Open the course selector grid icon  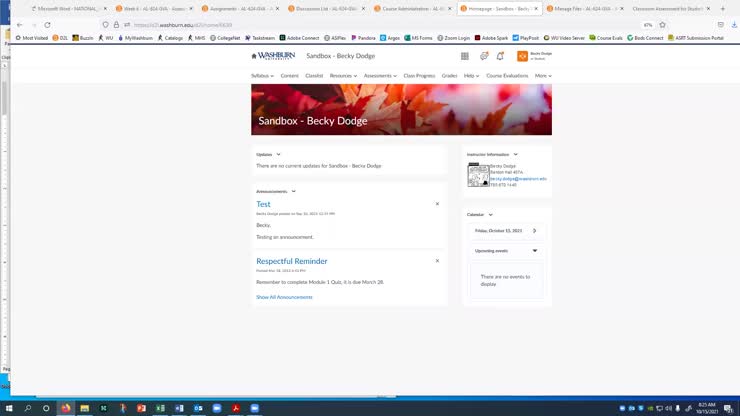(x=465, y=56)
